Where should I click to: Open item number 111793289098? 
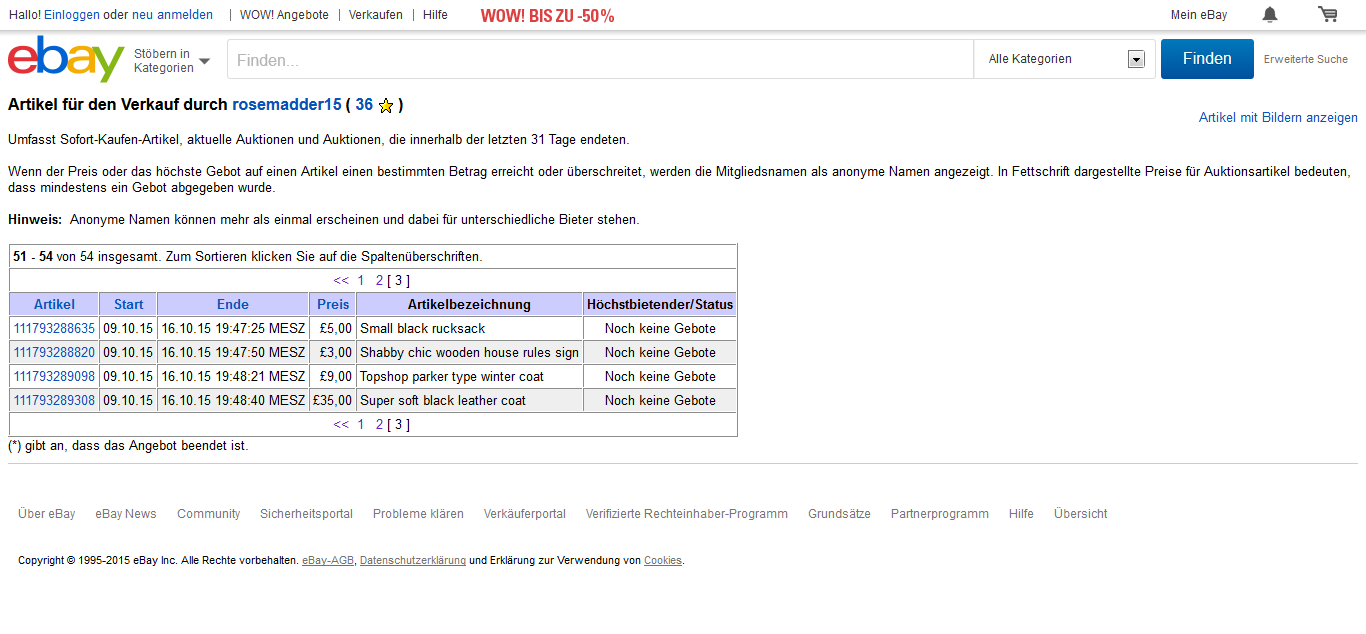54,376
